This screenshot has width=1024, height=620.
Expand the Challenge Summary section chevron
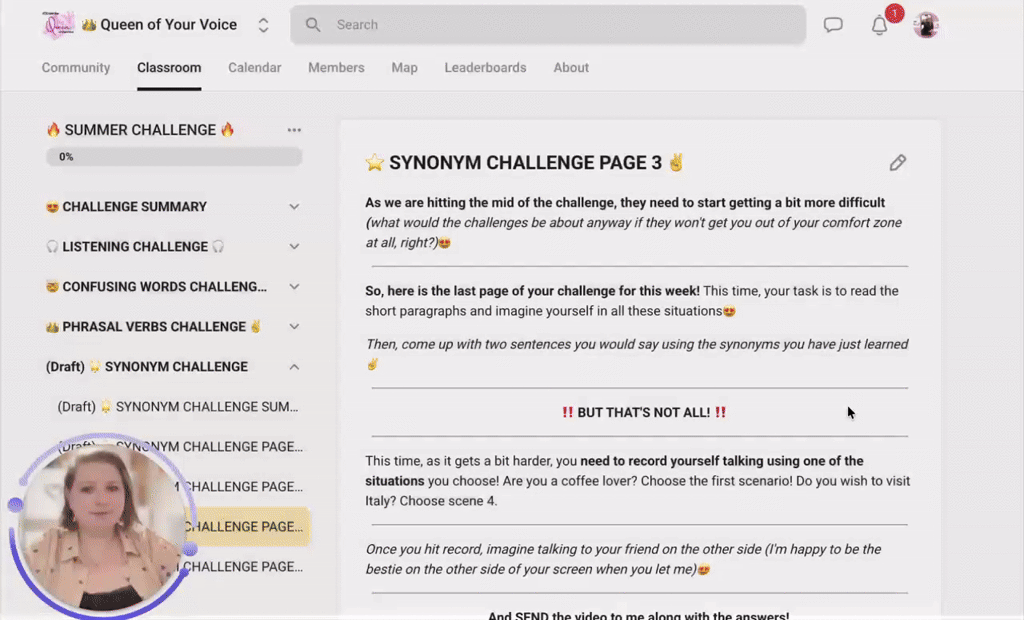295,206
